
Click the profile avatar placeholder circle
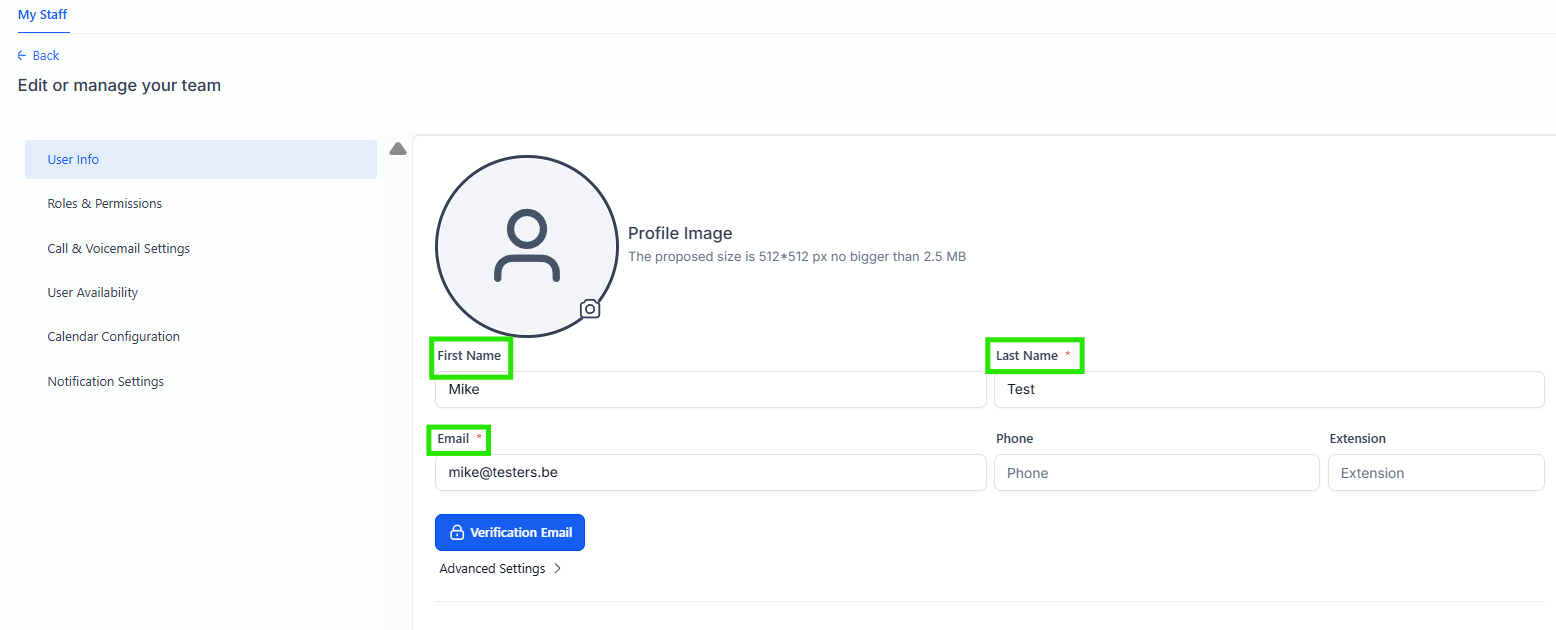pyautogui.click(x=527, y=246)
